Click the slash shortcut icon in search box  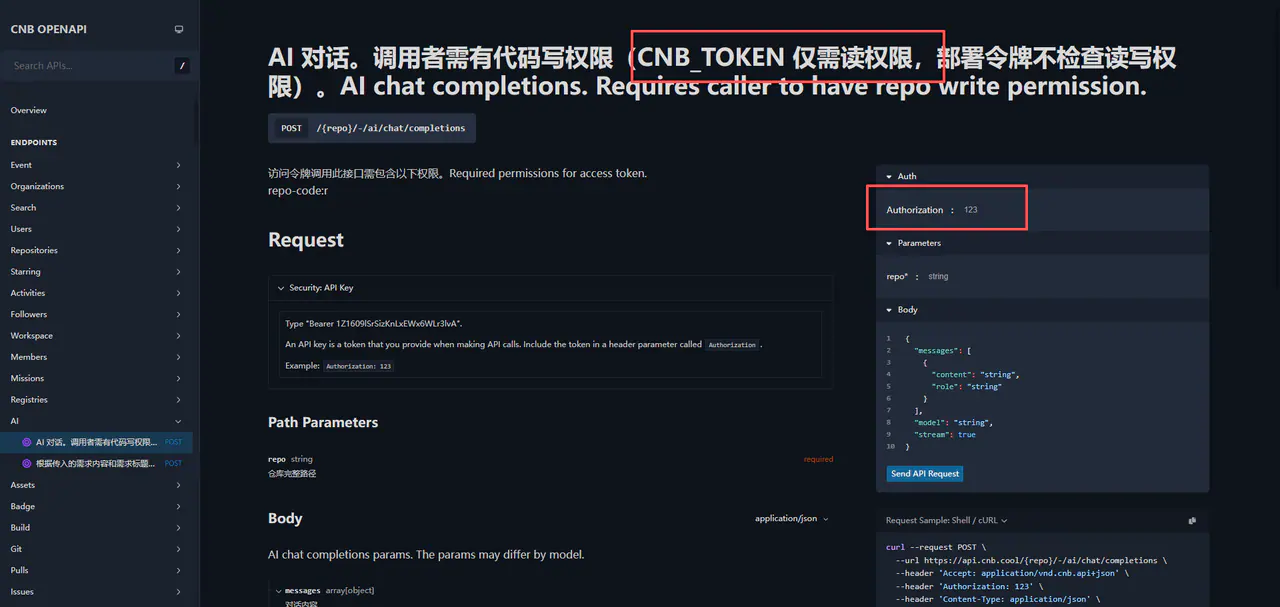tap(182, 66)
